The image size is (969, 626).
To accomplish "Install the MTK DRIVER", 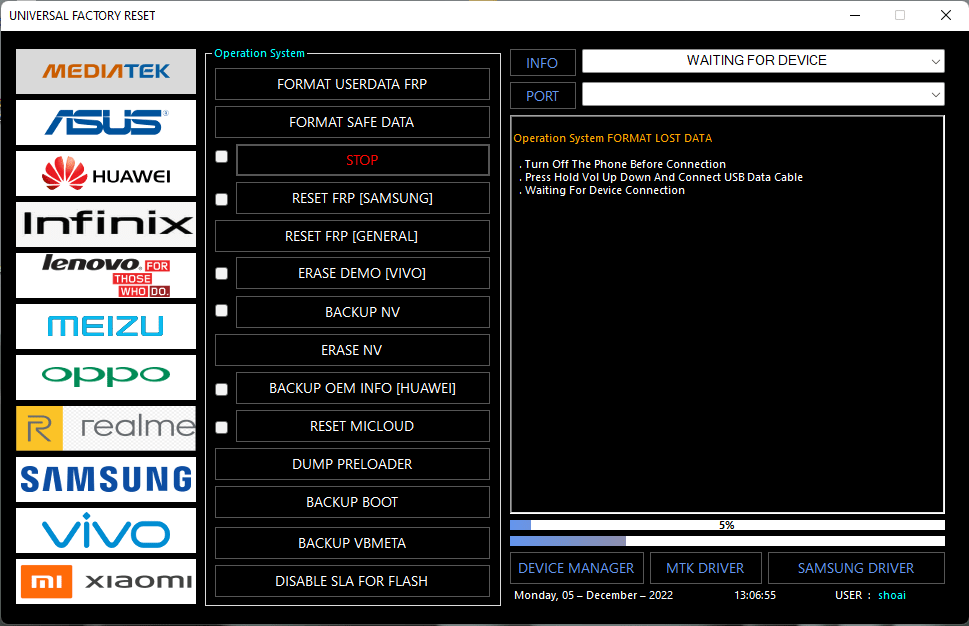I will pyautogui.click(x=705, y=567).
